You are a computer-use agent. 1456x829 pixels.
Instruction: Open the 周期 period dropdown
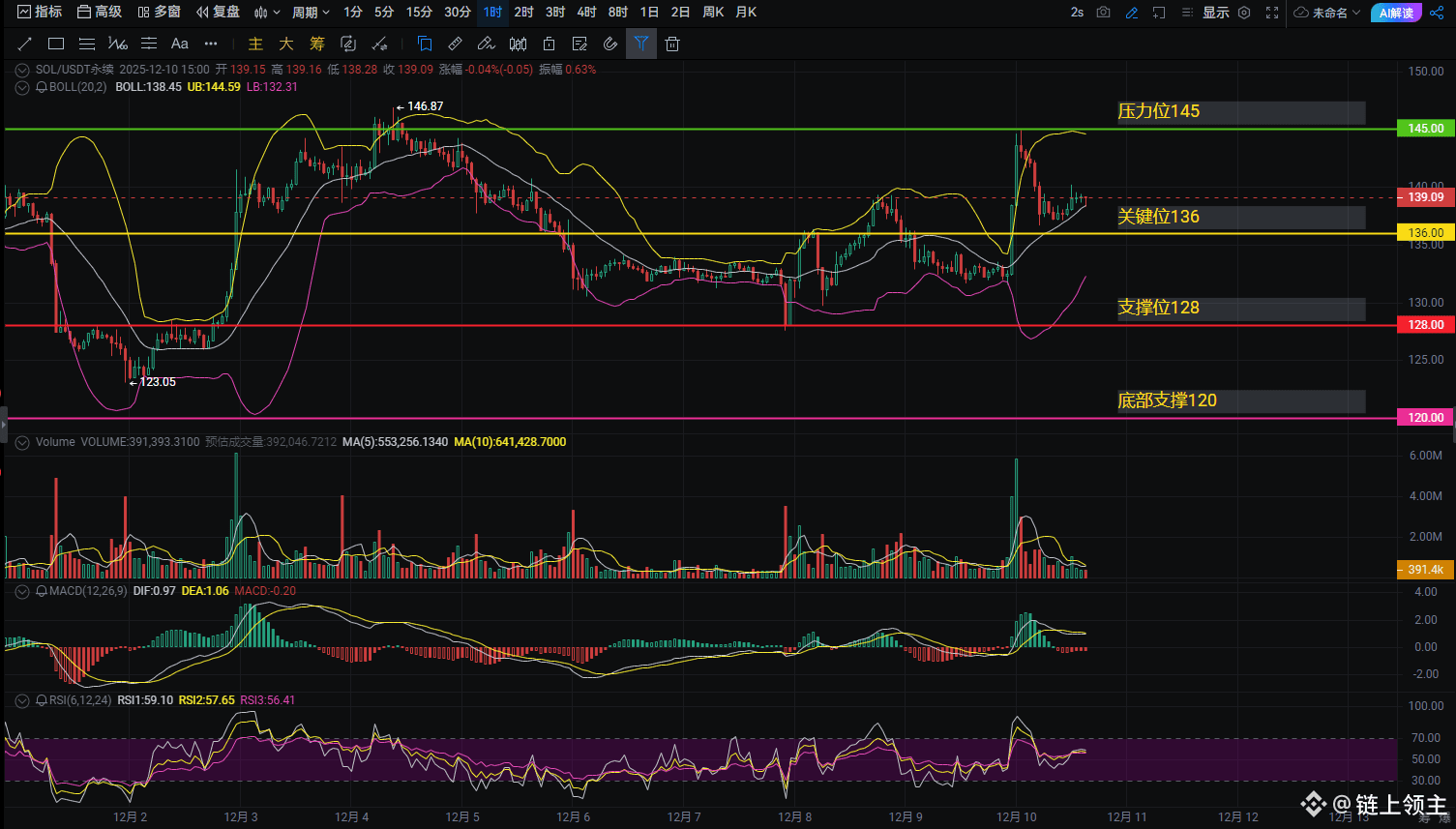coord(311,13)
